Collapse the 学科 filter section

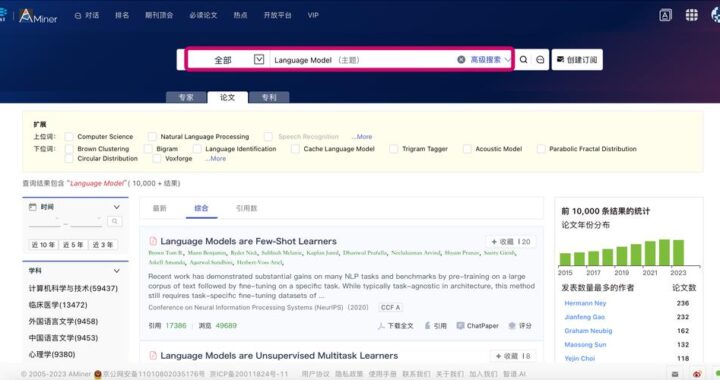pos(117,271)
